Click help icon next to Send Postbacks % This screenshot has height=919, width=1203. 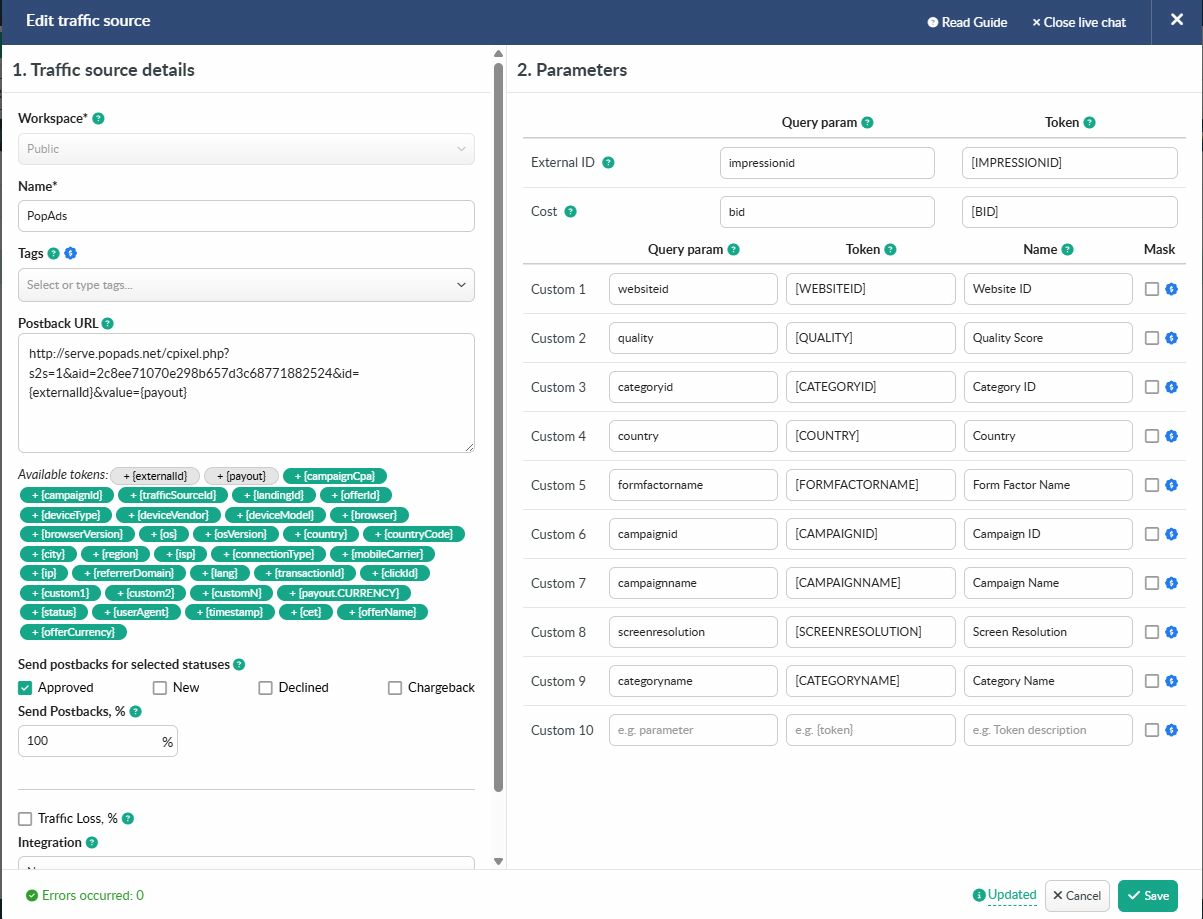136,712
